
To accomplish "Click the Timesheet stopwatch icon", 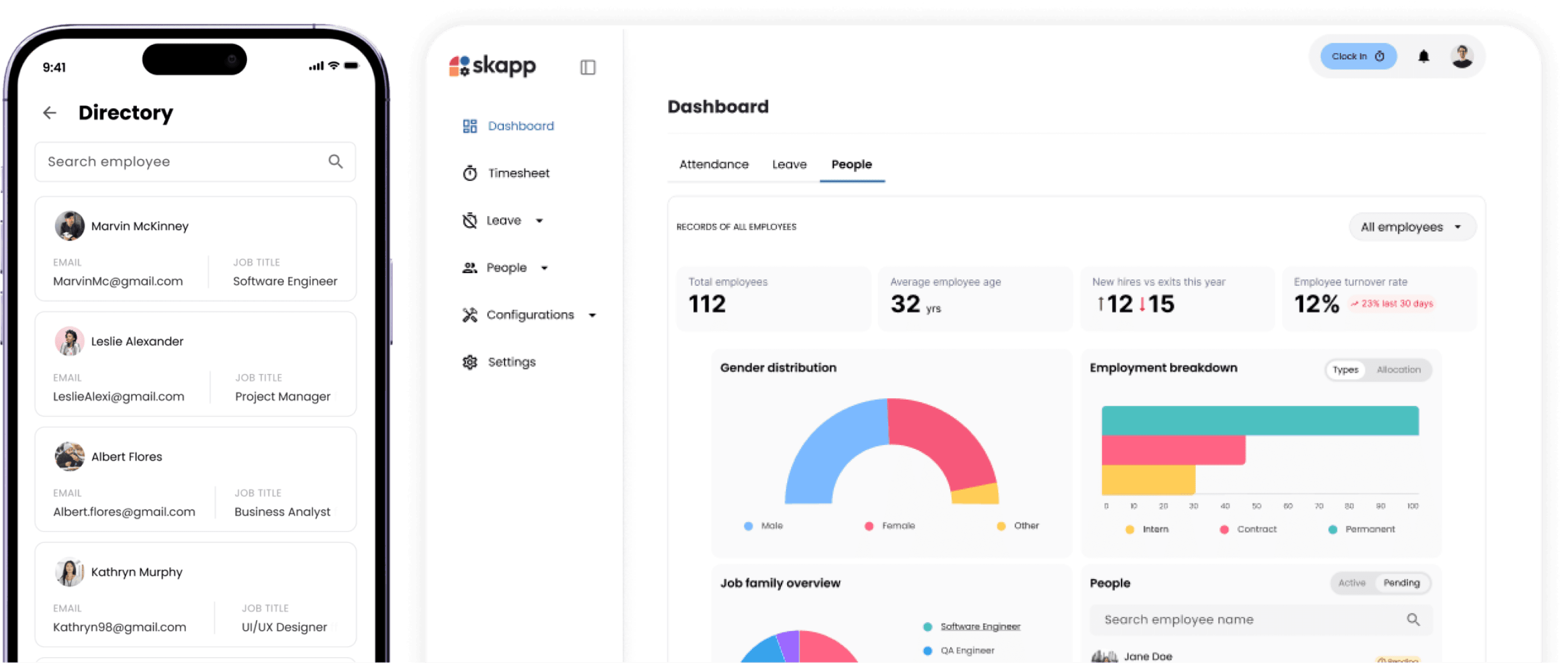I will [x=469, y=173].
